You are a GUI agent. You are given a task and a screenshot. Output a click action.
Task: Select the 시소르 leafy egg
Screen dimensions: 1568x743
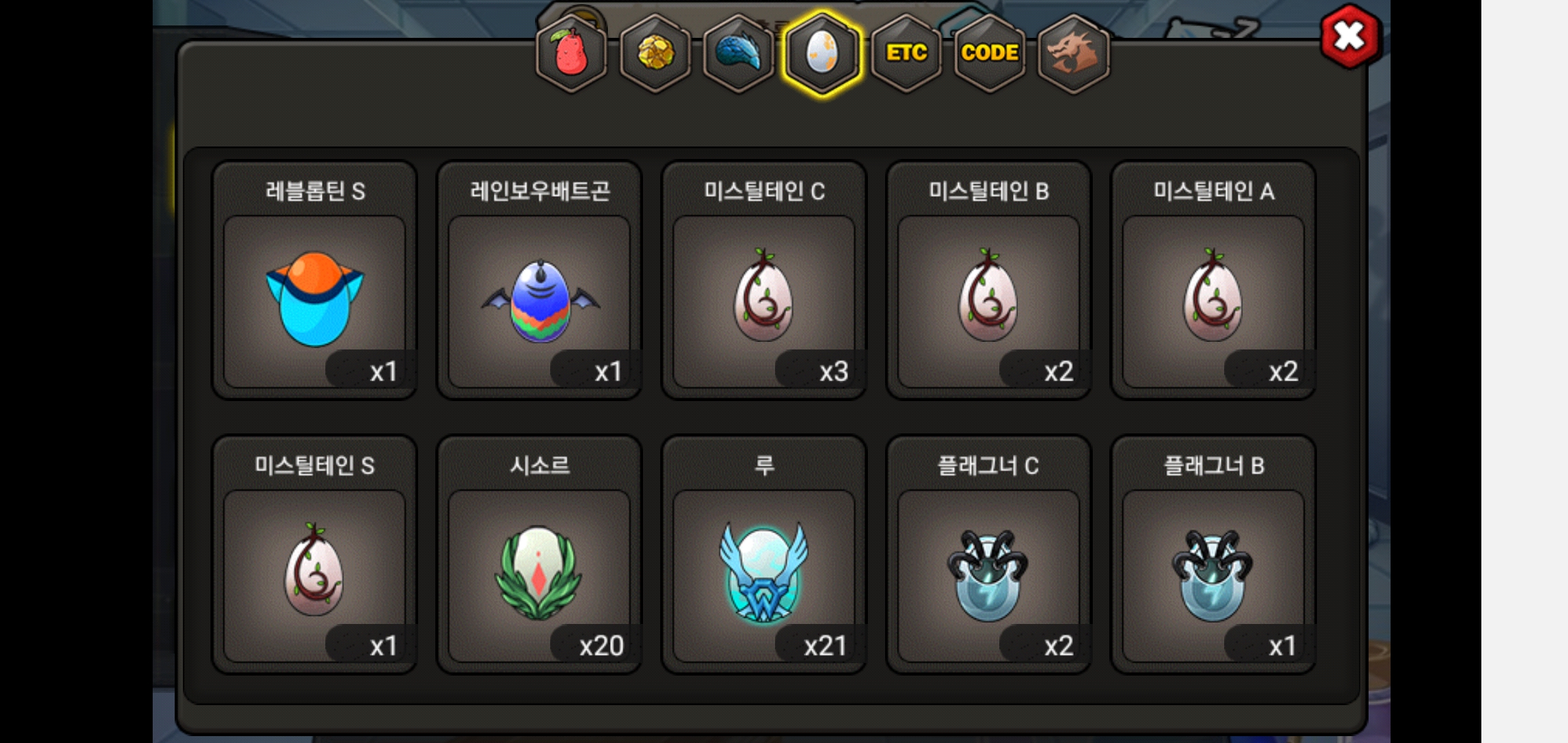pyautogui.click(x=540, y=554)
